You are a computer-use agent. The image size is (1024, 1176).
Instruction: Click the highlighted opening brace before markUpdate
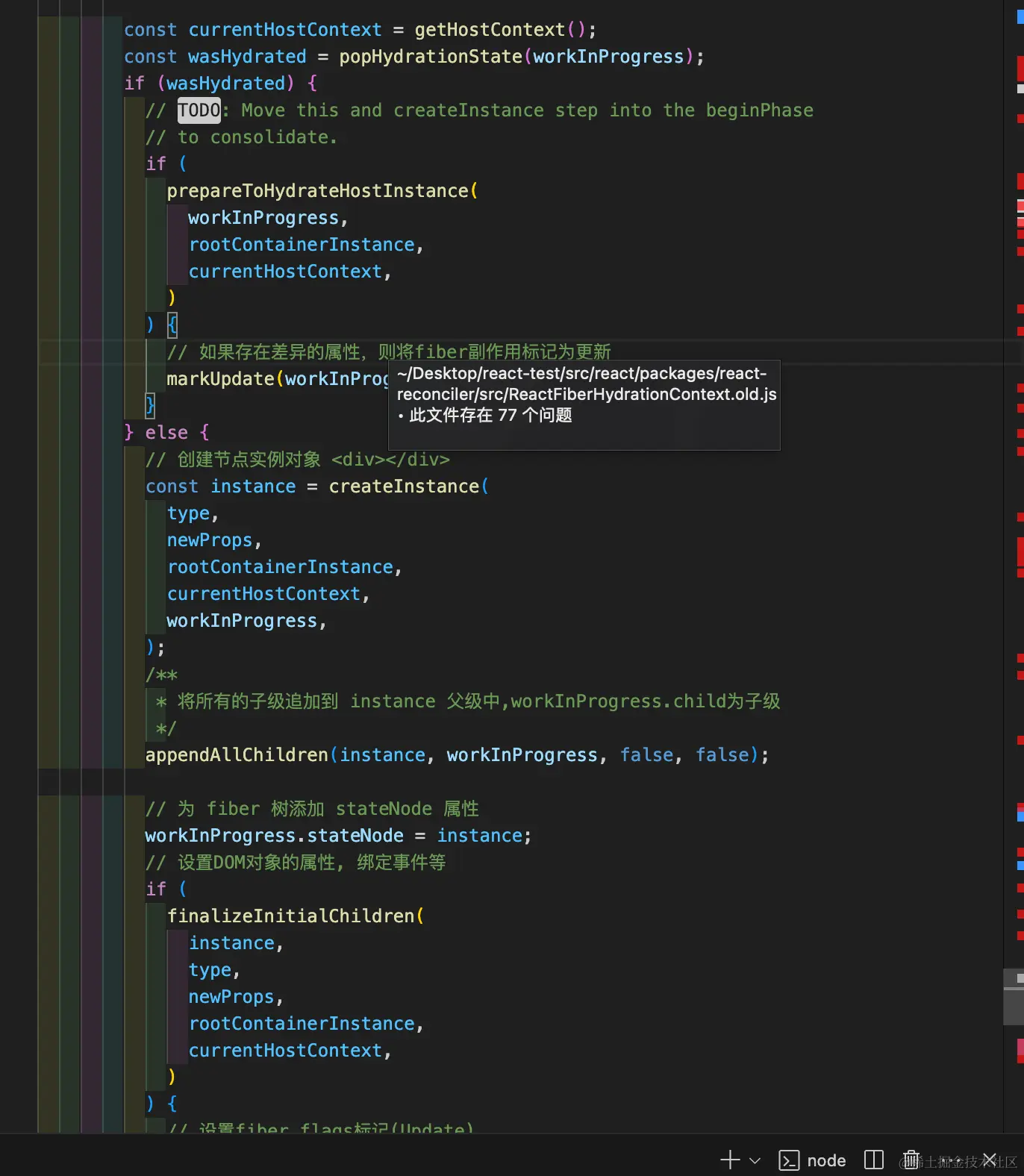pos(172,325)
